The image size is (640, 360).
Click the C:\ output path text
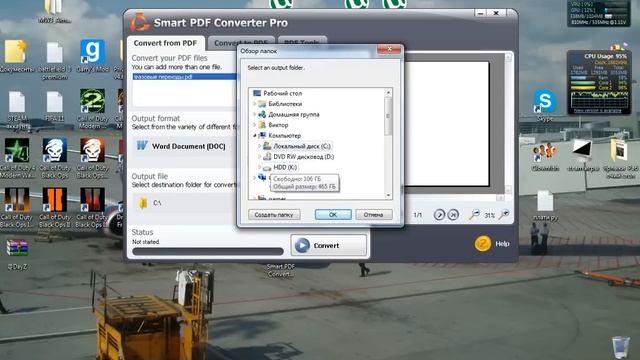click(x=157, y=203)
